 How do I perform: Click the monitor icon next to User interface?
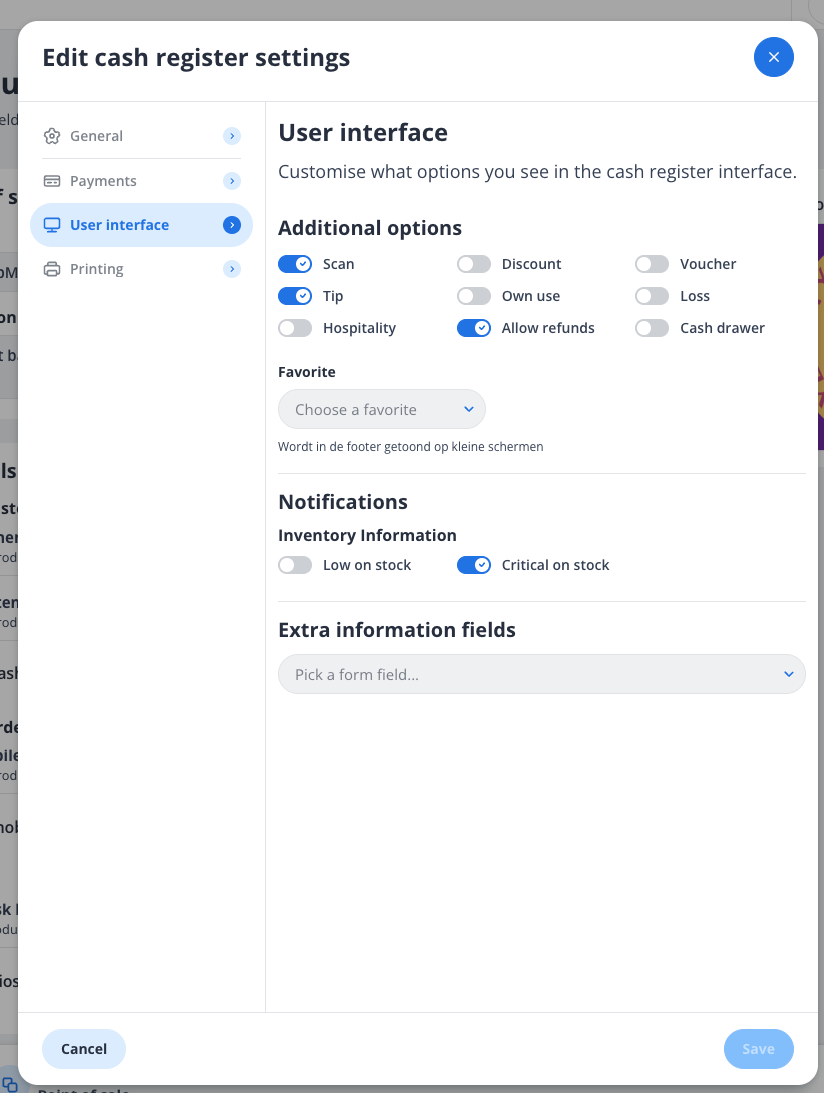[x=54, y=225]
